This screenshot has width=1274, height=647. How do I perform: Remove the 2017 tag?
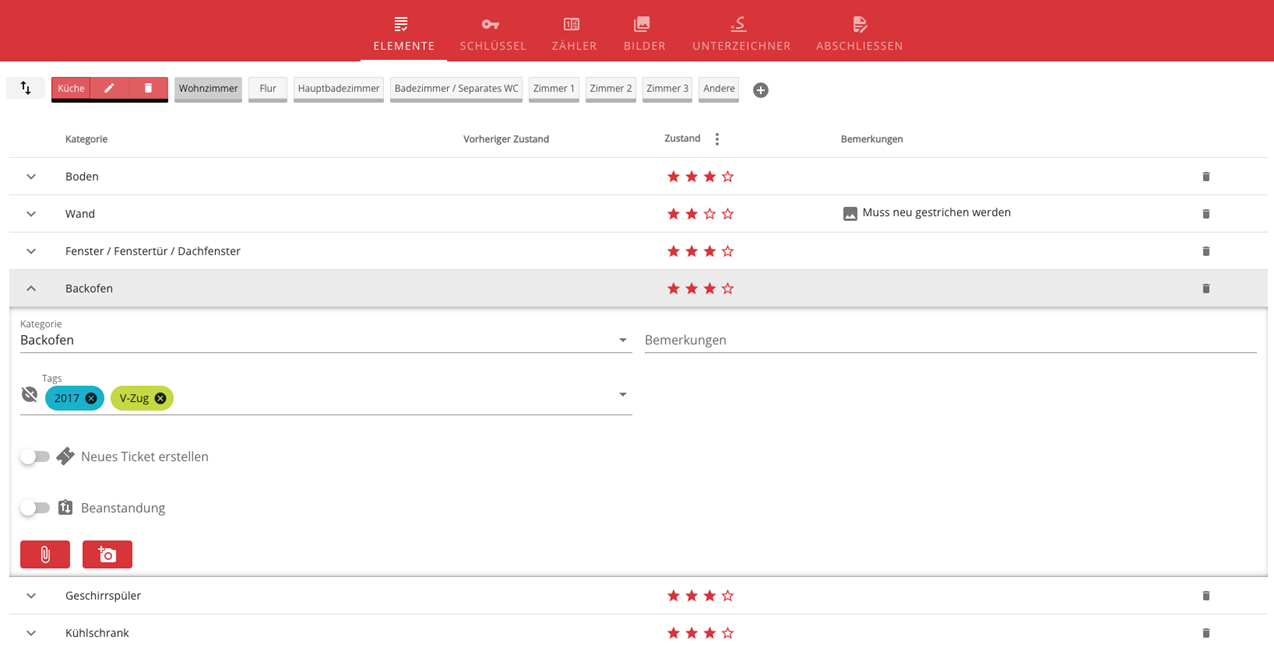(x=91, y=398)
